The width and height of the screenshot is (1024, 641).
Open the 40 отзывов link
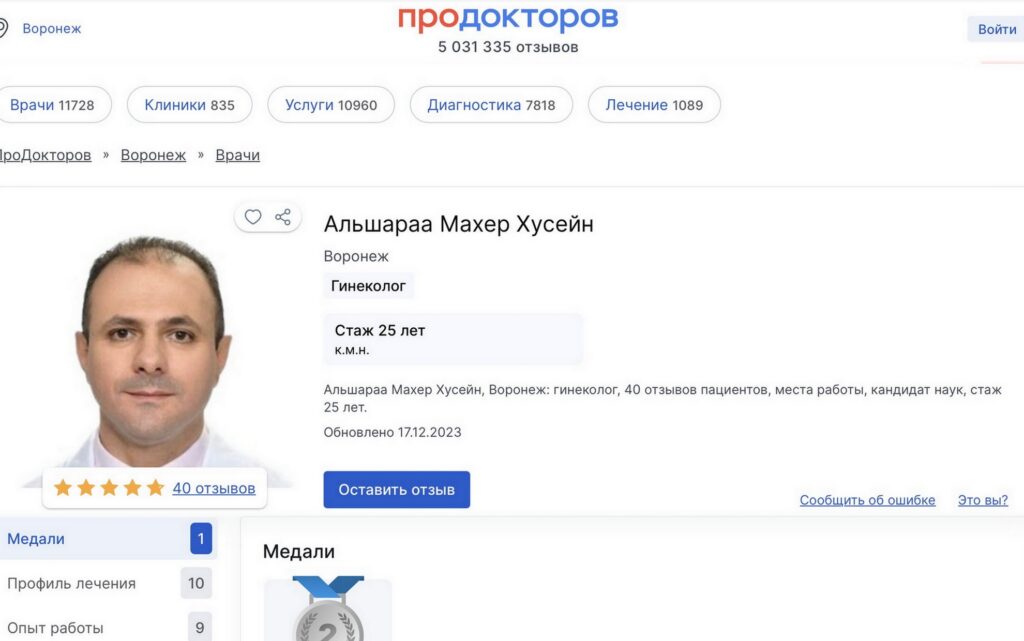(x=214, y=488)
